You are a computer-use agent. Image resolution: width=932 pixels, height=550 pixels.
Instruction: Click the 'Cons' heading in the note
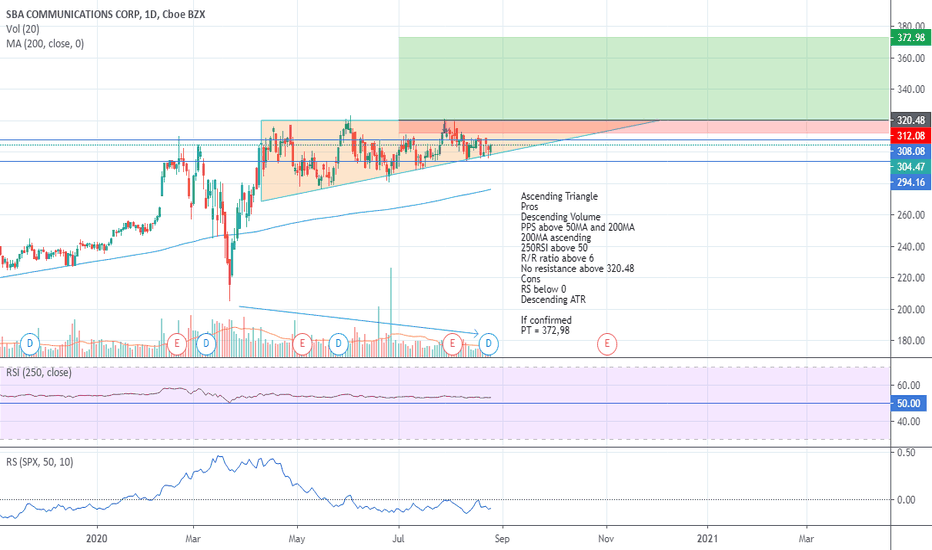531,279
